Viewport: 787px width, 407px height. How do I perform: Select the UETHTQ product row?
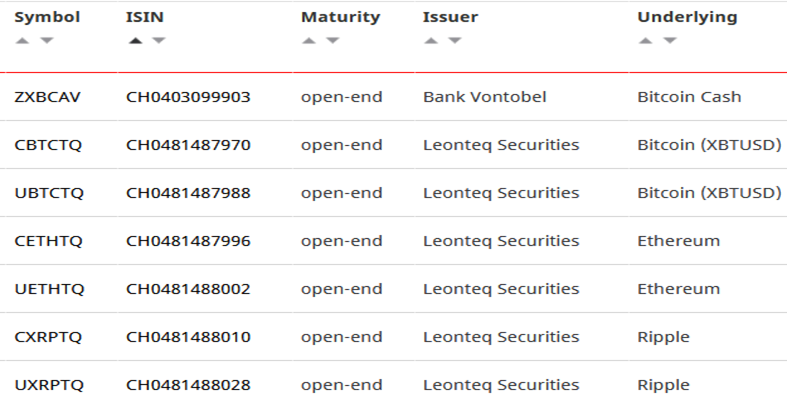pyautogui.click(x=49, y=289)
